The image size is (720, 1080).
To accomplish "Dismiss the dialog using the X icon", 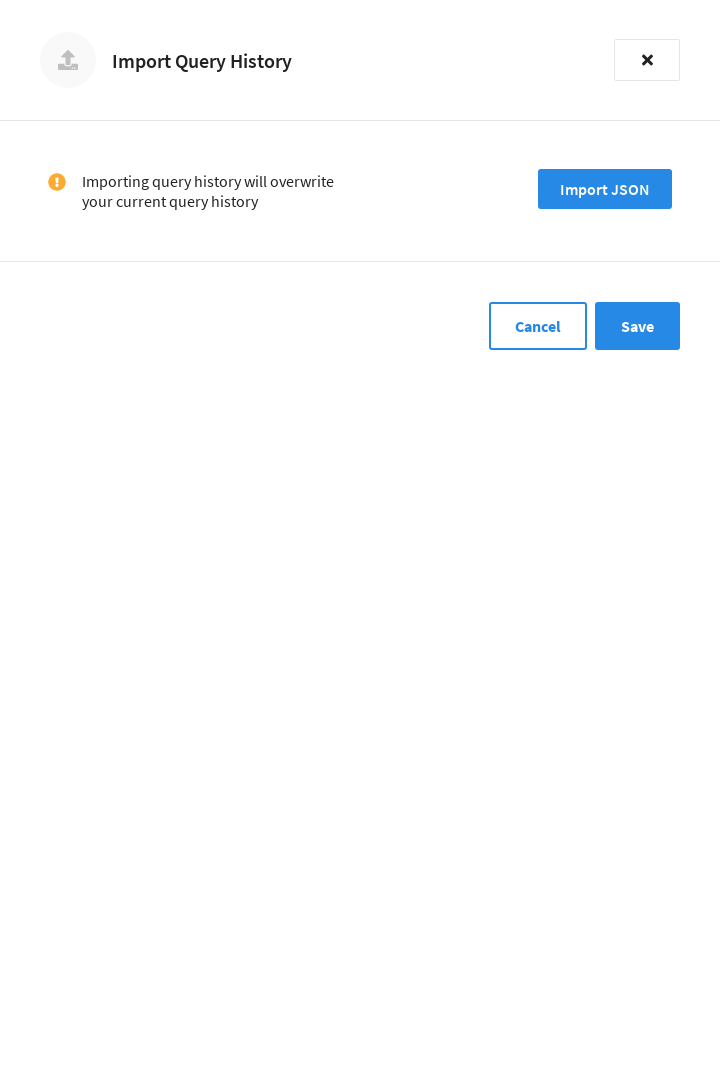I will (x=647, y=60).
